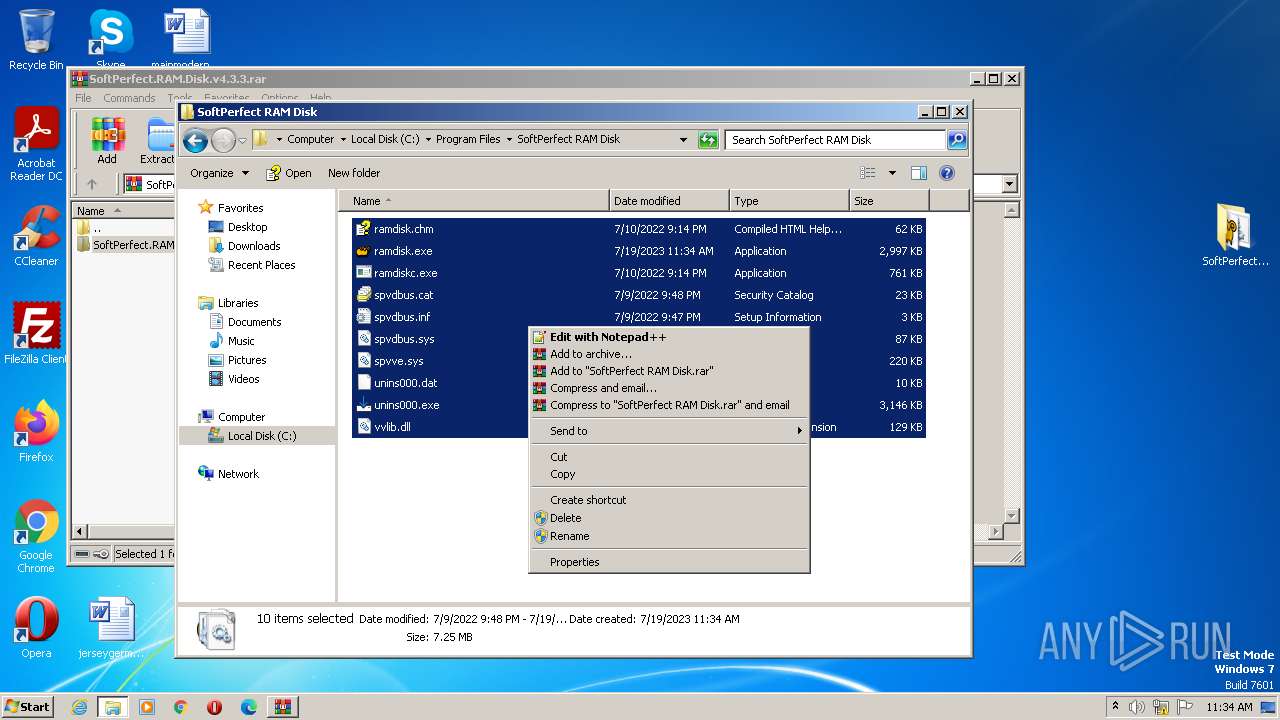Open Acrobat Reader DC desktop icon
The image size is (1280, 720).
tap(36, 145)
